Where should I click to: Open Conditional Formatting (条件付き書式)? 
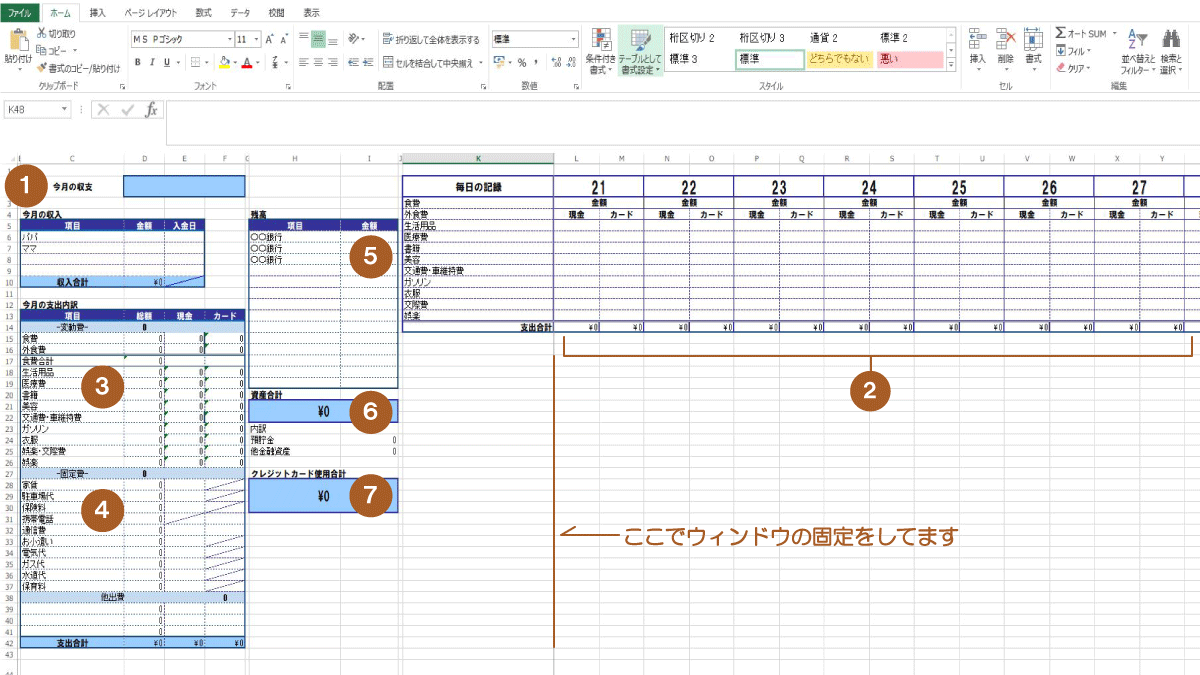coord(600,49)
